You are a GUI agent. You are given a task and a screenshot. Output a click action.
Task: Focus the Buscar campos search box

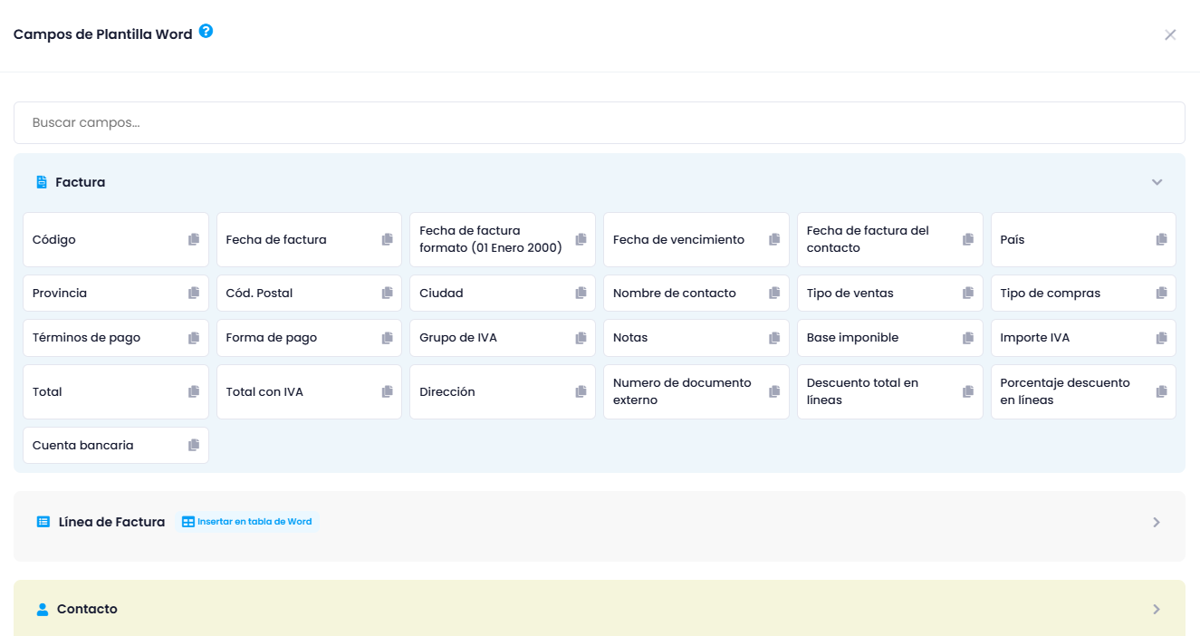pos(599,123)
